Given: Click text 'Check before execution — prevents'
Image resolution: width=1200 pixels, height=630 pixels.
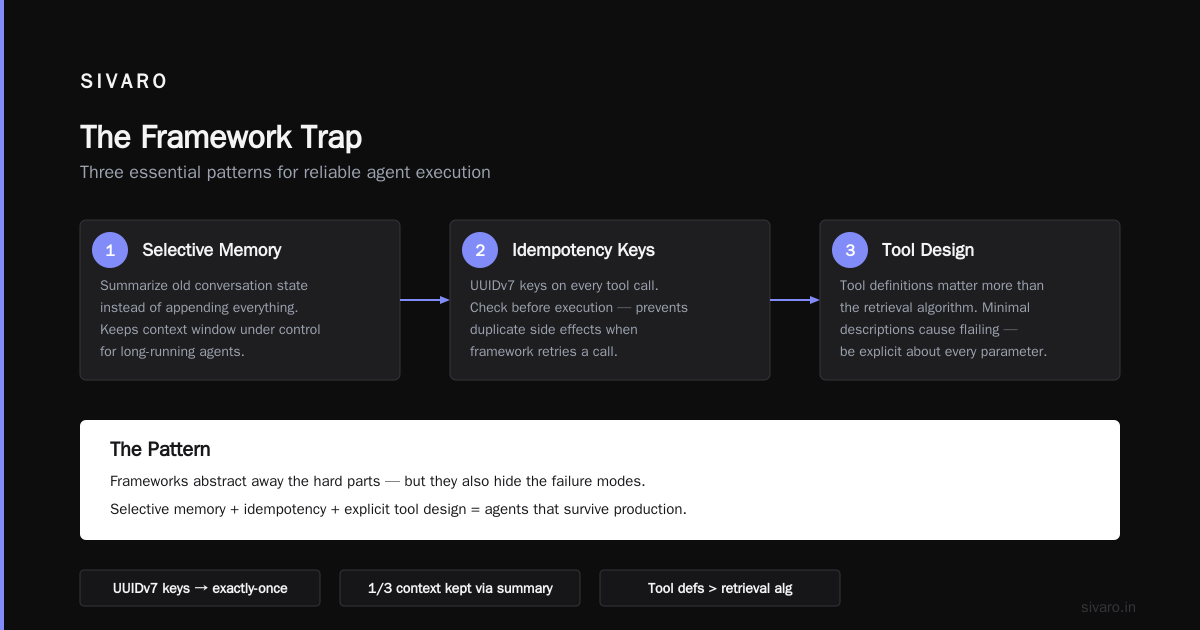Looking at the screenshot, I should pyautogui.click(x=579, y=308).
